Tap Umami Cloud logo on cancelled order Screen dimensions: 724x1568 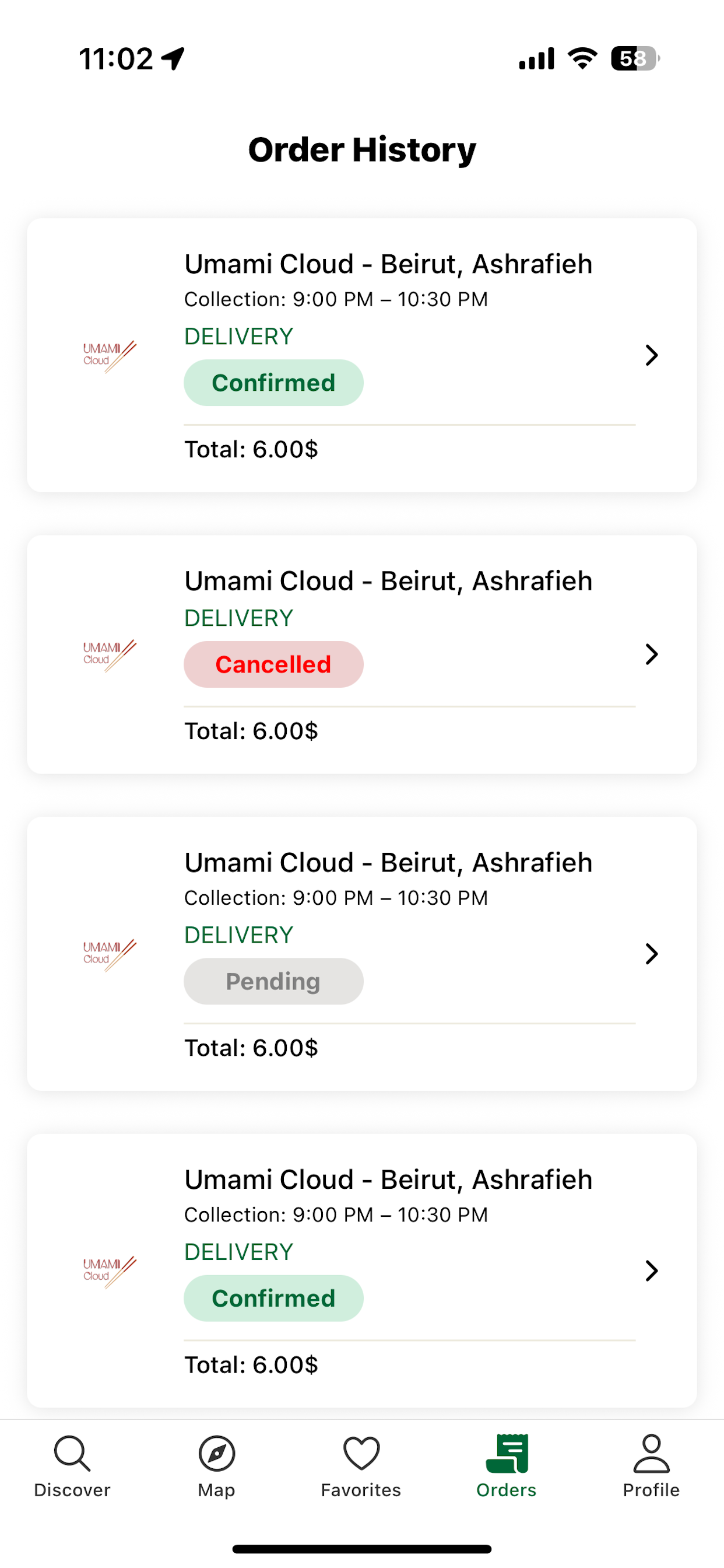pyautogui.click(x=110, y=655)
